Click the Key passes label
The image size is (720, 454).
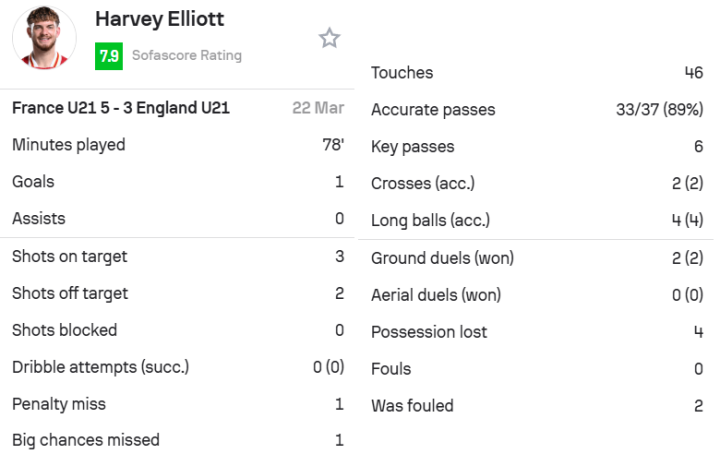click(412, 147)
